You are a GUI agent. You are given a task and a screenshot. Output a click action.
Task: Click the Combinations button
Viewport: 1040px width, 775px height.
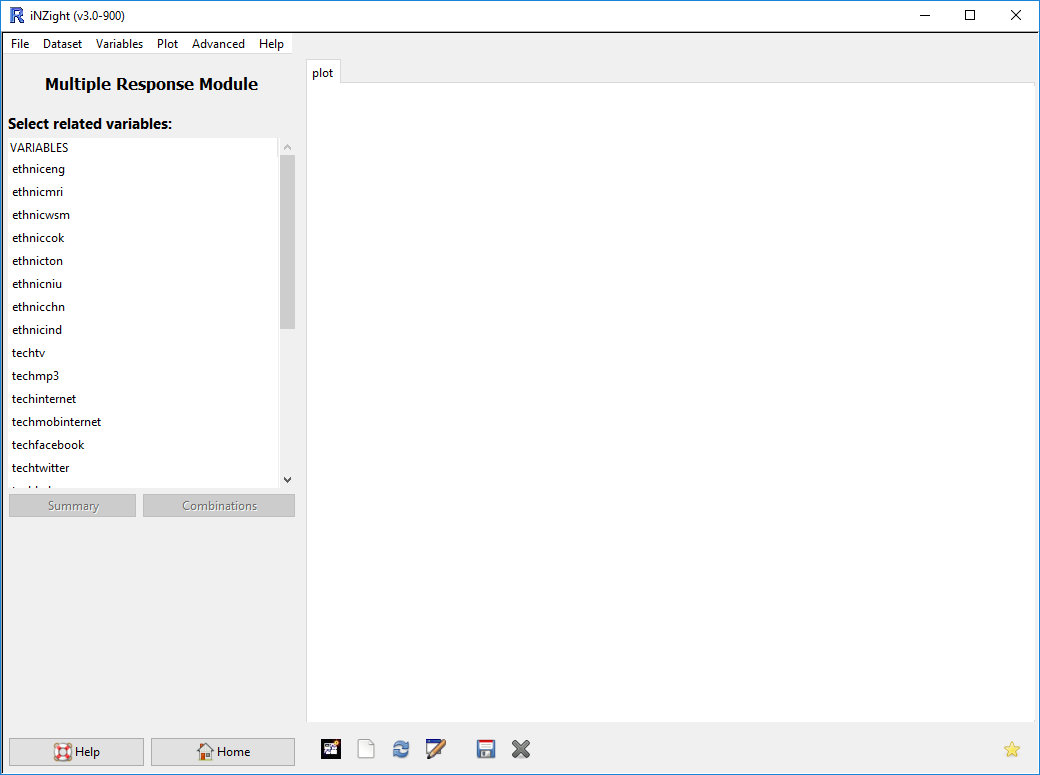pos(218,505)
